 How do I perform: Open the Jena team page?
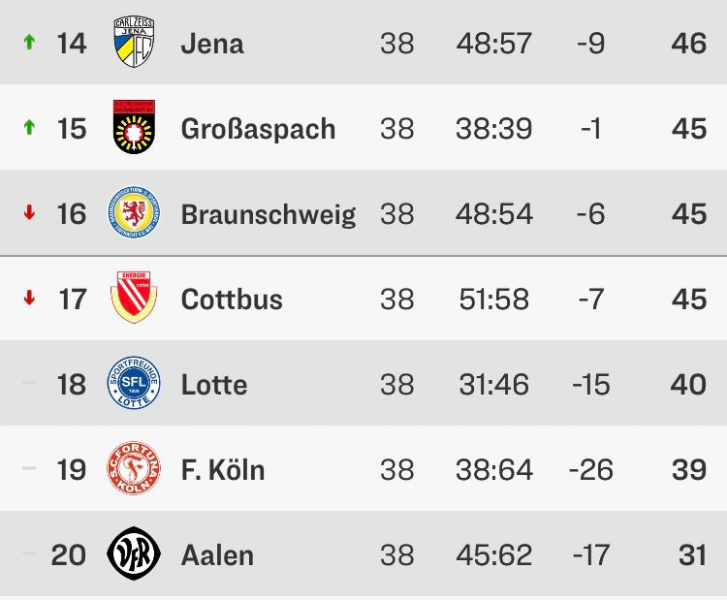(212, 43)
